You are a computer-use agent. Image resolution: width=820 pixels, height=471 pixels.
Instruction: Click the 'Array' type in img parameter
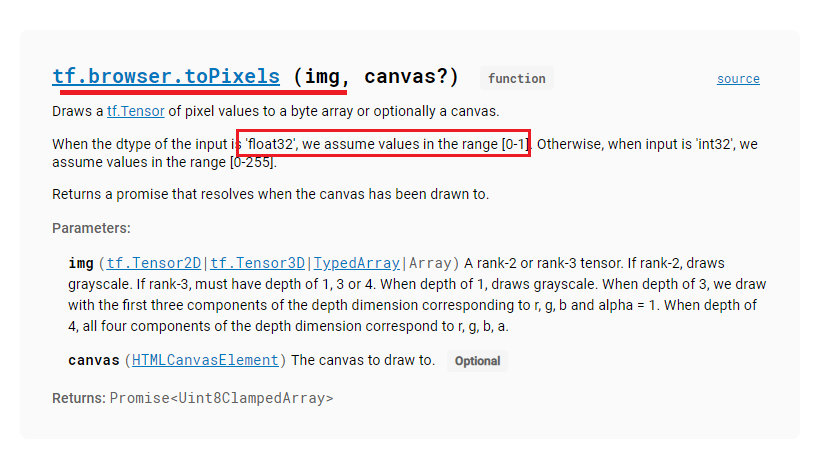click(430, 263)
